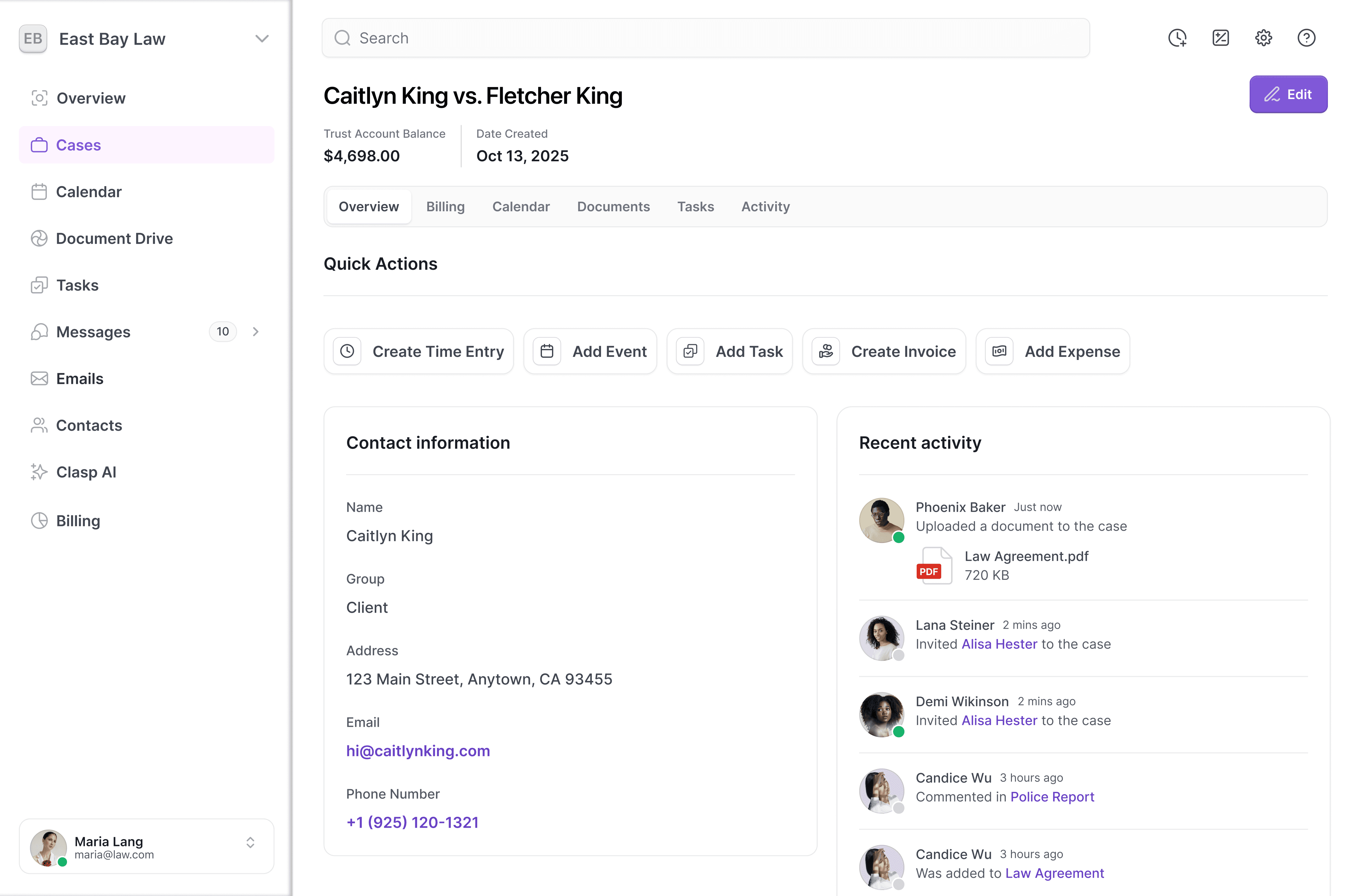Click Lana Steiner's avatar
1358x896 pixels.
coord(881,639)
